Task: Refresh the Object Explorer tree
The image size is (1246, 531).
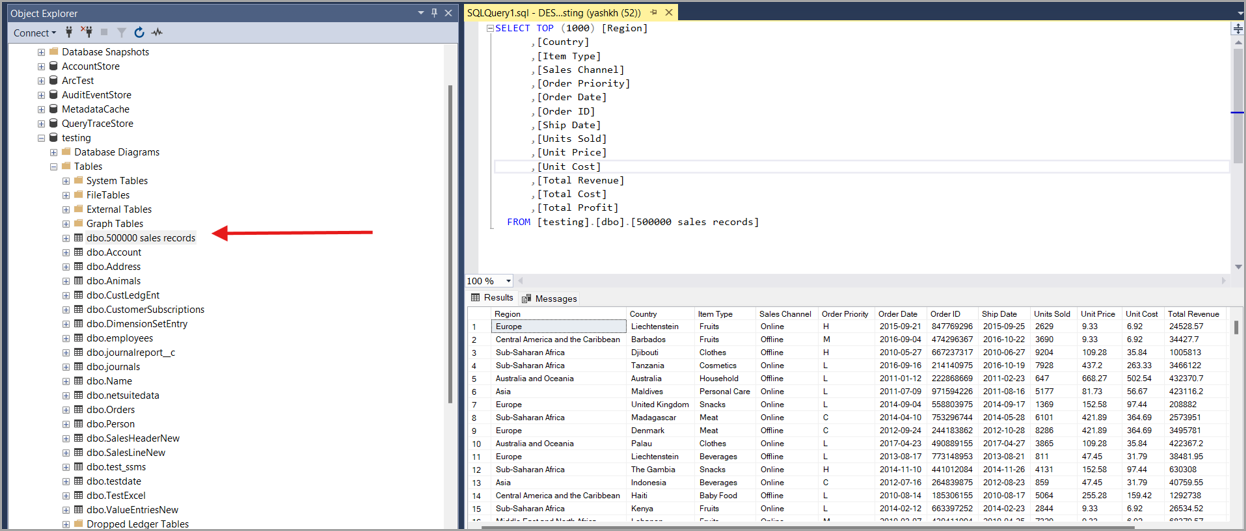Action: 139,33
